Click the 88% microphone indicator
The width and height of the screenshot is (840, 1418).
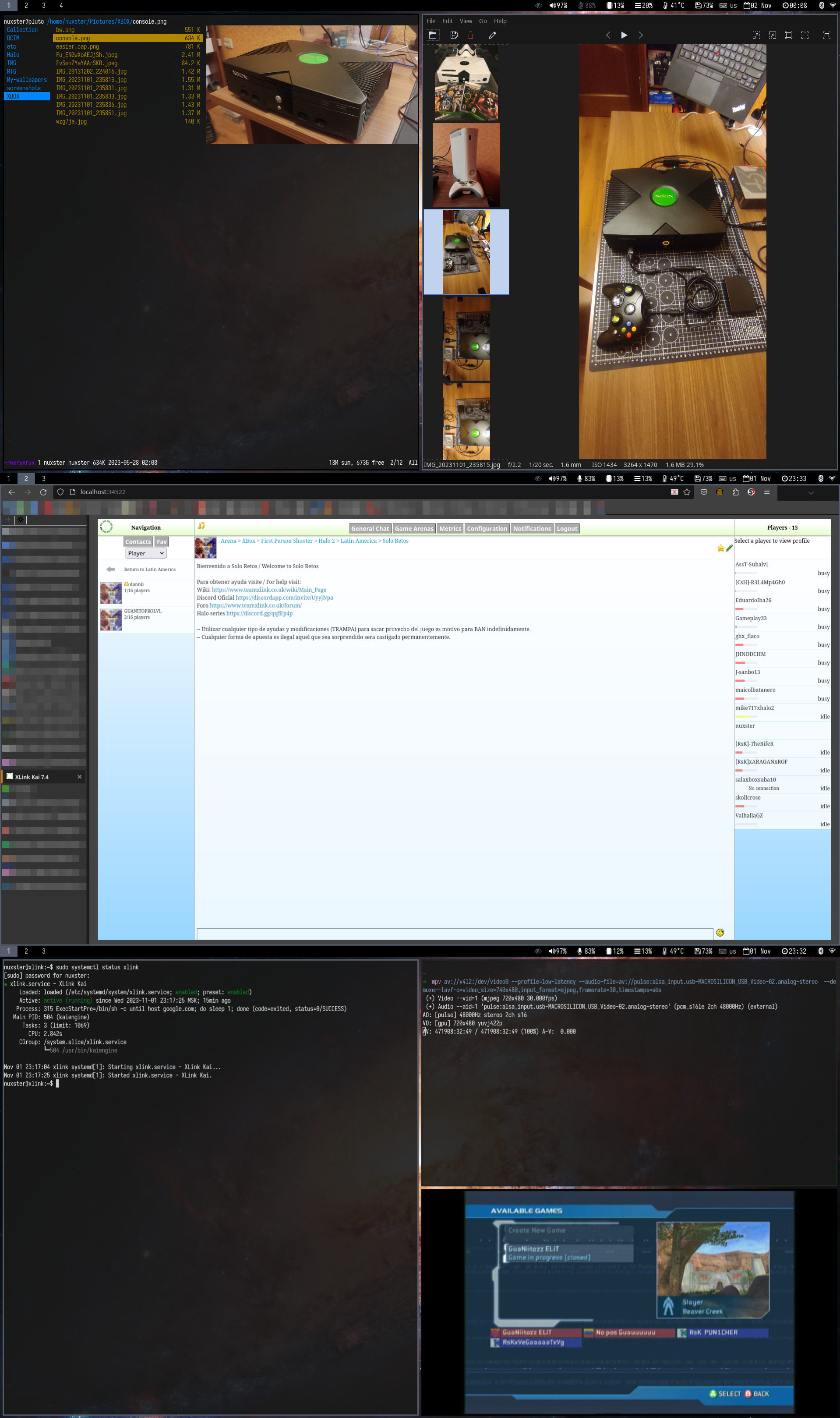click(x=586, y=5)
